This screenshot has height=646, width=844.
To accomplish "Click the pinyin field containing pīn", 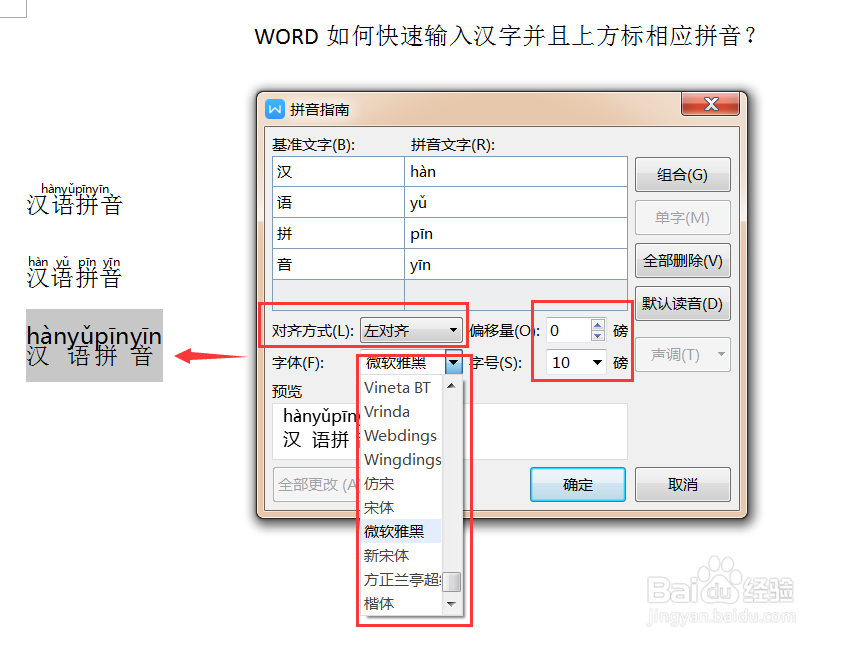I will pos(516,233).
